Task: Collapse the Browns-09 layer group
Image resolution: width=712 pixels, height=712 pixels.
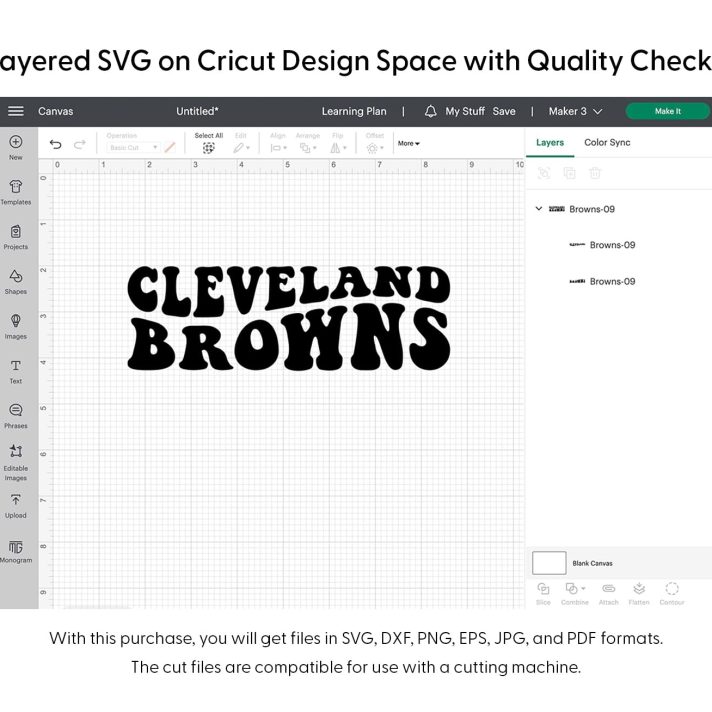Action: point(539,209)
